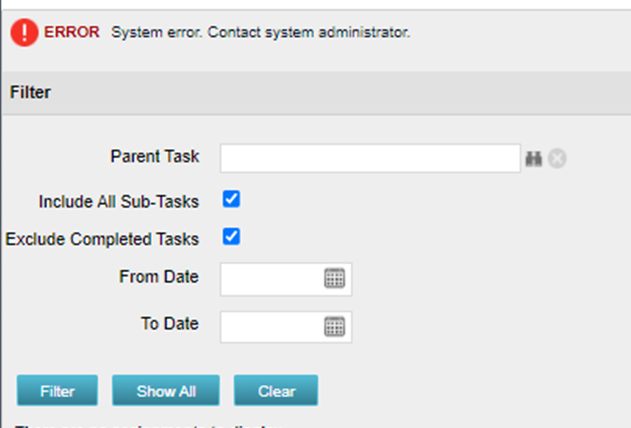Uncheck Include All Sub-Tasks checkbox
Image resolution: width=631 pixels, height=428 pixels.
pyautogui.click(x=231, y=199)
